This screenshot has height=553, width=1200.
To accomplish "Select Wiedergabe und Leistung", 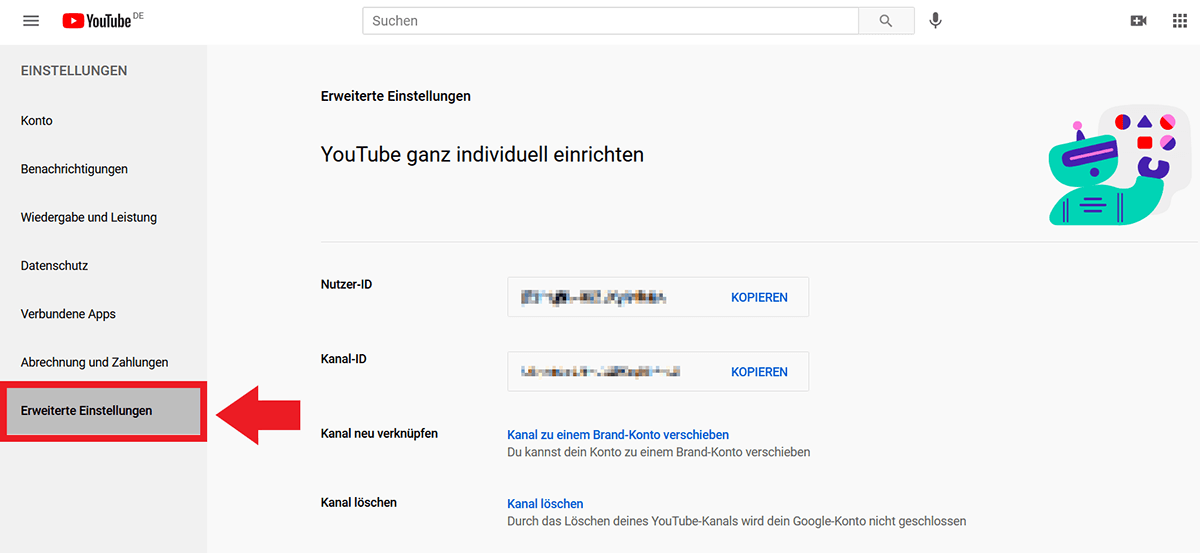I will click(x=89, y=217).
